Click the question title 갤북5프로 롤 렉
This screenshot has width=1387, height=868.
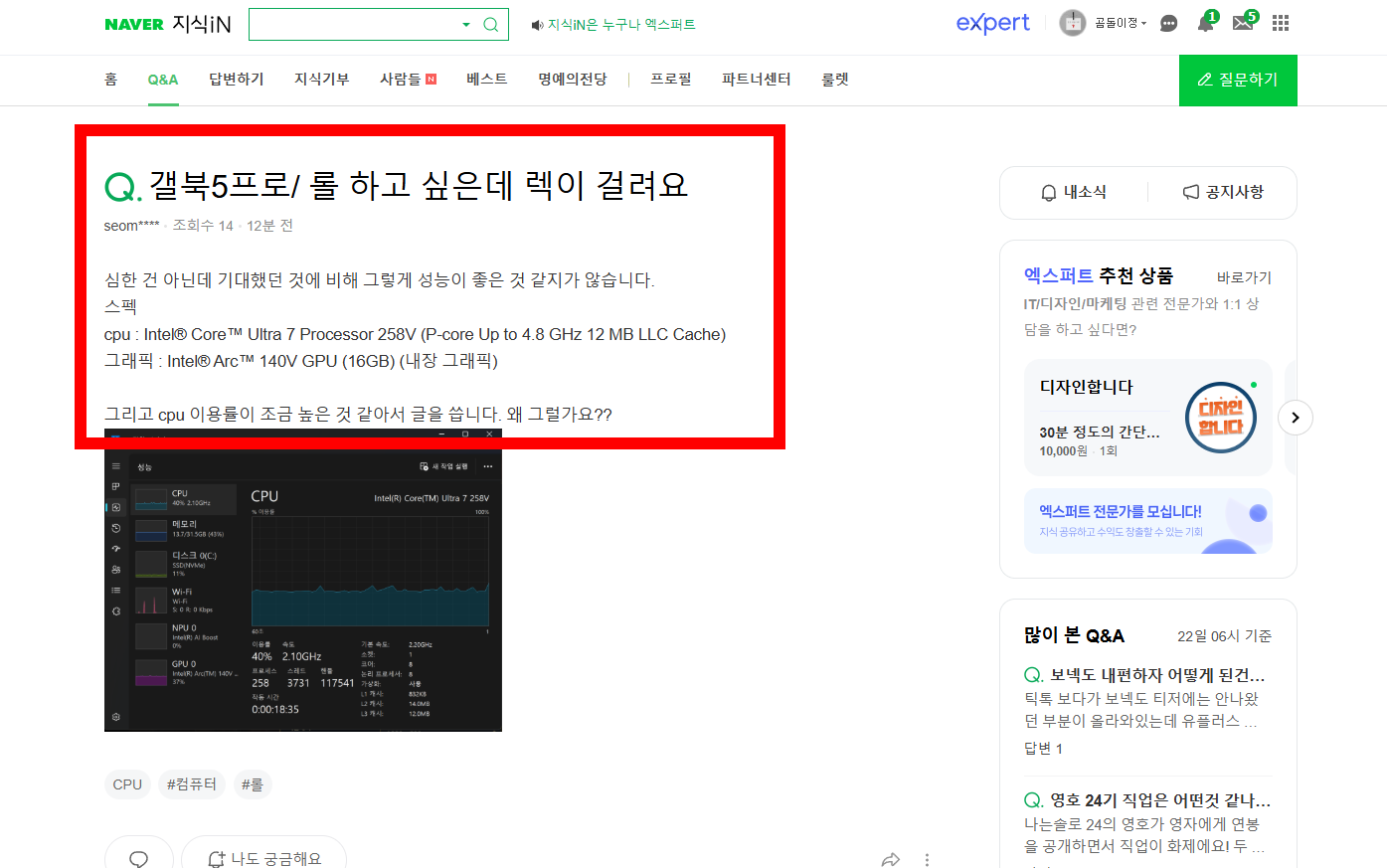[419, 185]
